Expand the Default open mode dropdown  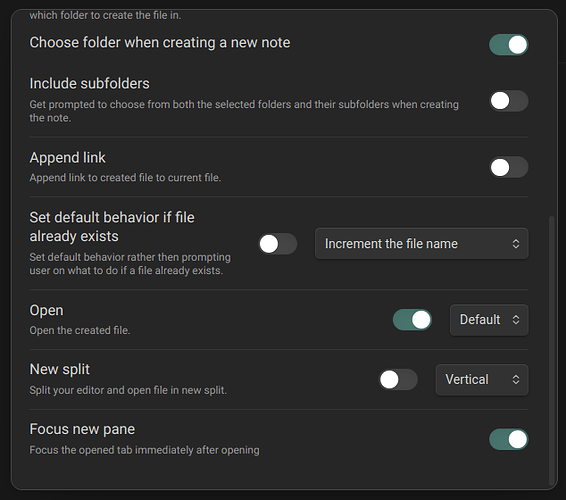pyautogui.click(x=489, y=320)
